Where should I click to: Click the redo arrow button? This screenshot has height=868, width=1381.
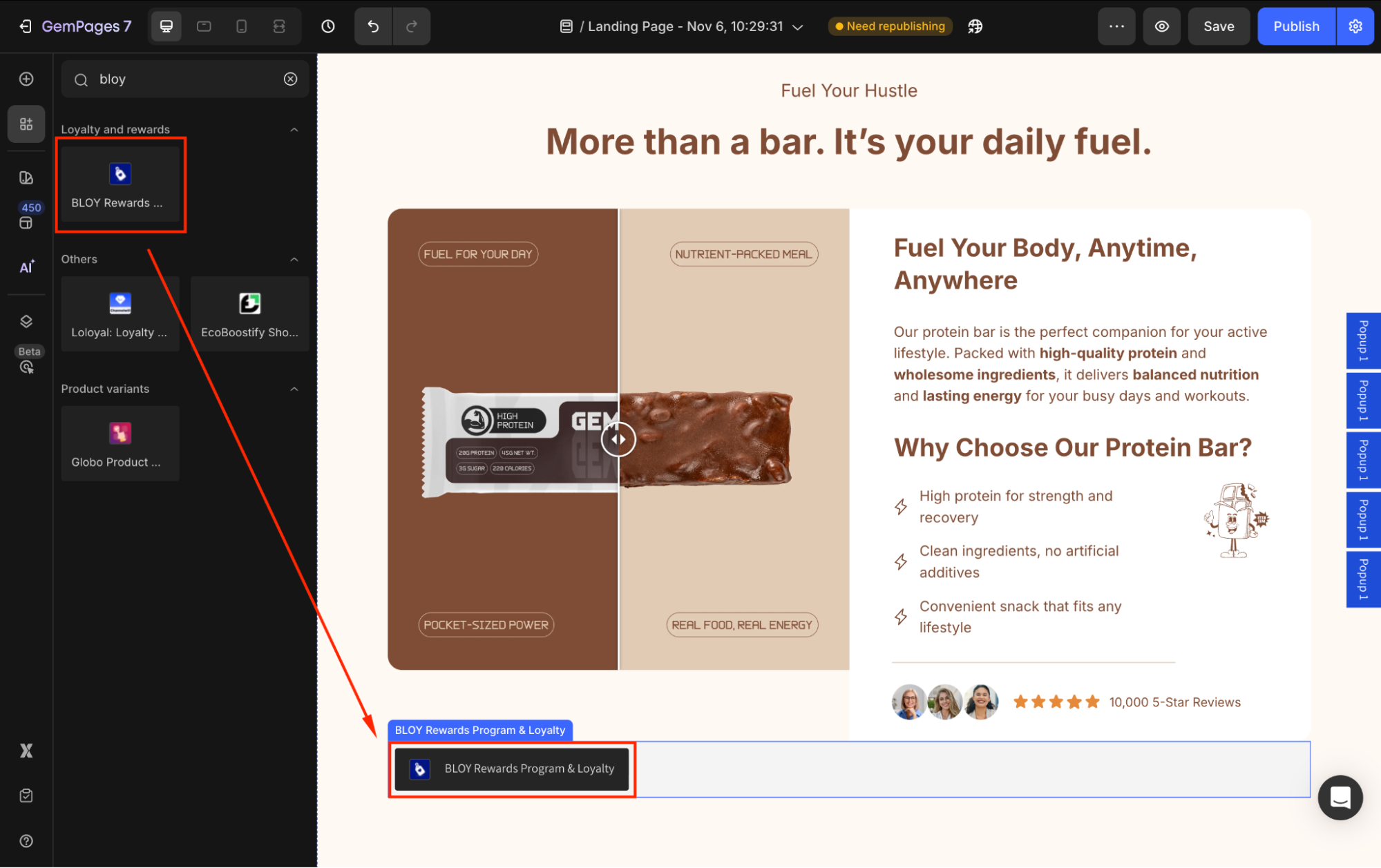tap(412, 26)
